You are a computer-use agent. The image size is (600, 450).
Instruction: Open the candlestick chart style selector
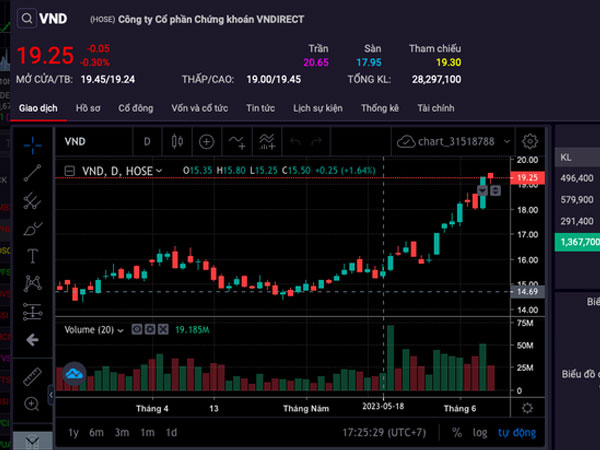177,142
